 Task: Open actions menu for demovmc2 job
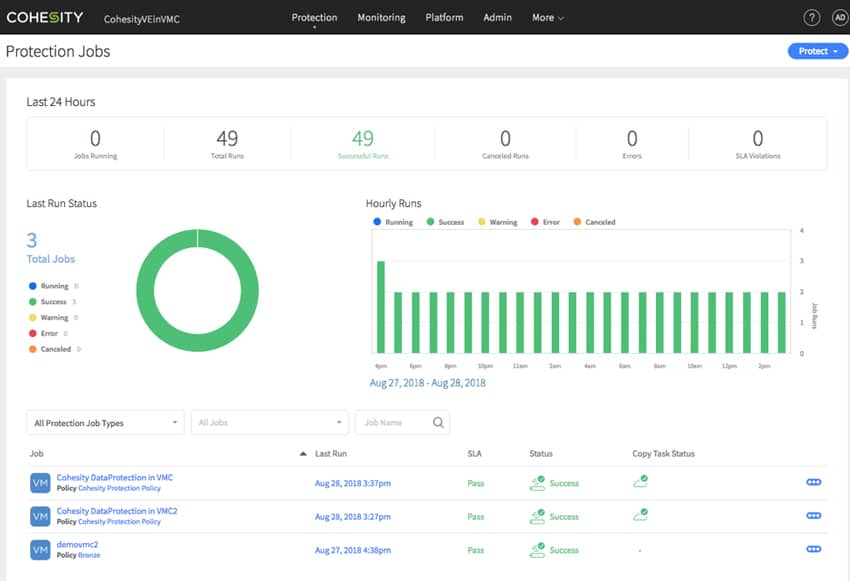point(814,549)
